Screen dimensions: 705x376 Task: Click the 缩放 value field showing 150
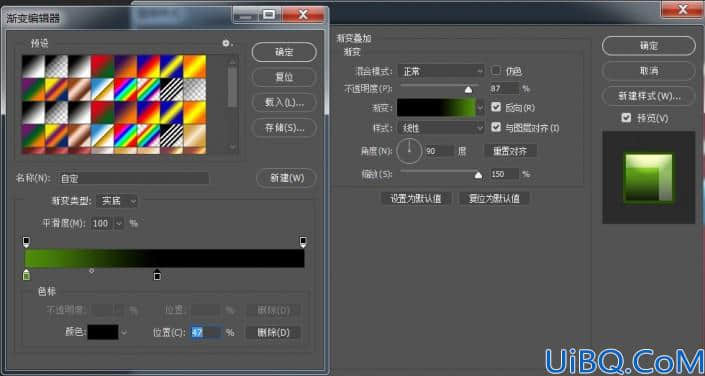click(504, 174)
